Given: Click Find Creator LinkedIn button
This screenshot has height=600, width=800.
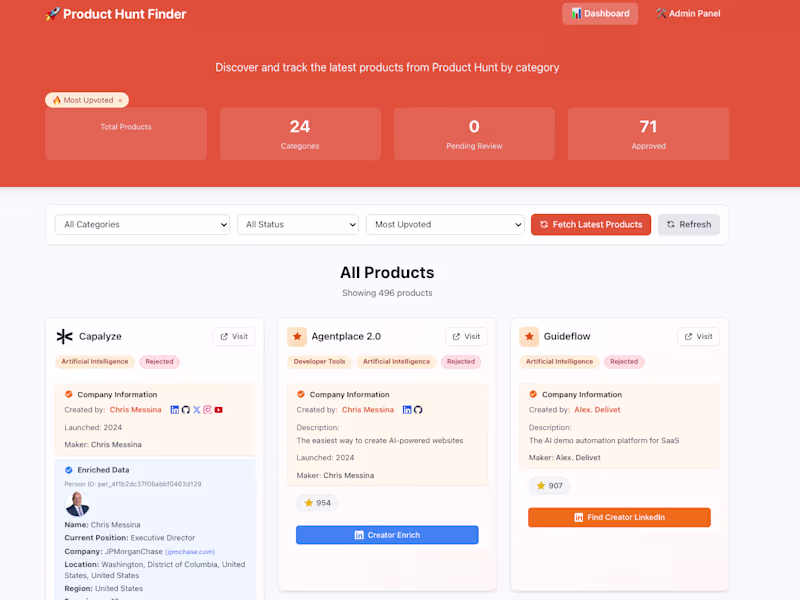Looking at the screenshot, I should click(x=619, y=517).
